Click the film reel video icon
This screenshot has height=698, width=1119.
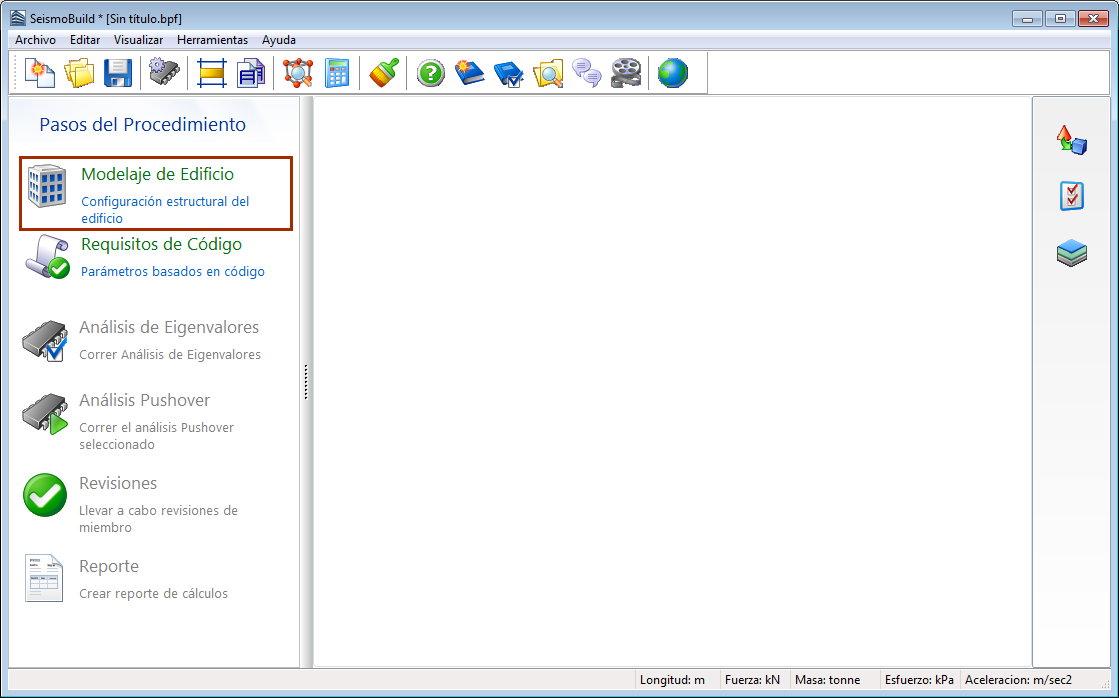(x=627, y=73)
